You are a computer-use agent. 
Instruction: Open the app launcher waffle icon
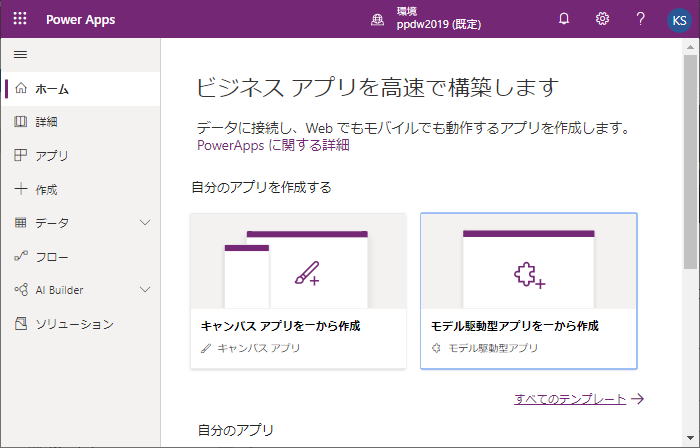(20, 19)
